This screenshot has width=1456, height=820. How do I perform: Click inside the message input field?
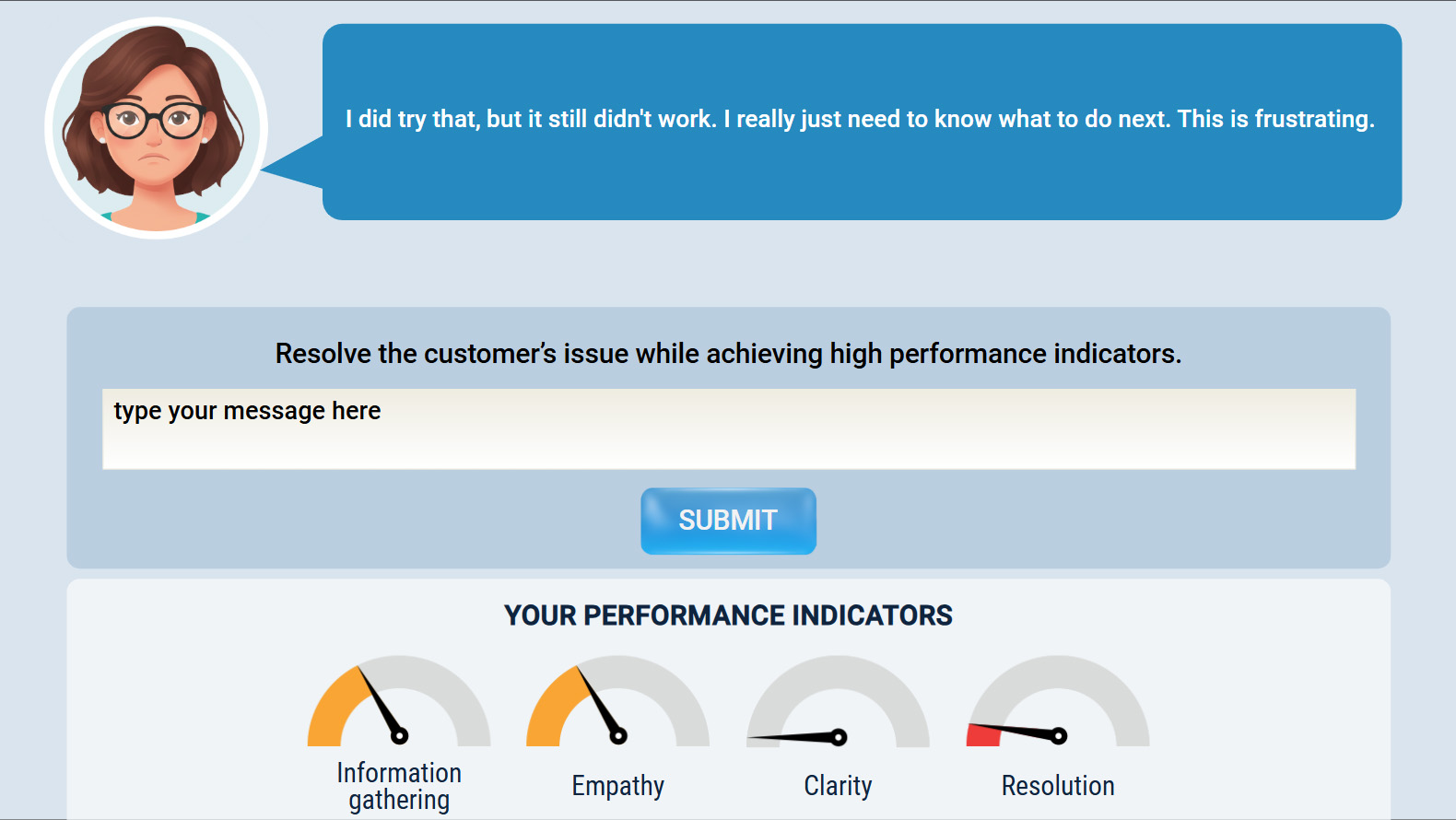pyautogui.click(x=728, y=429)
